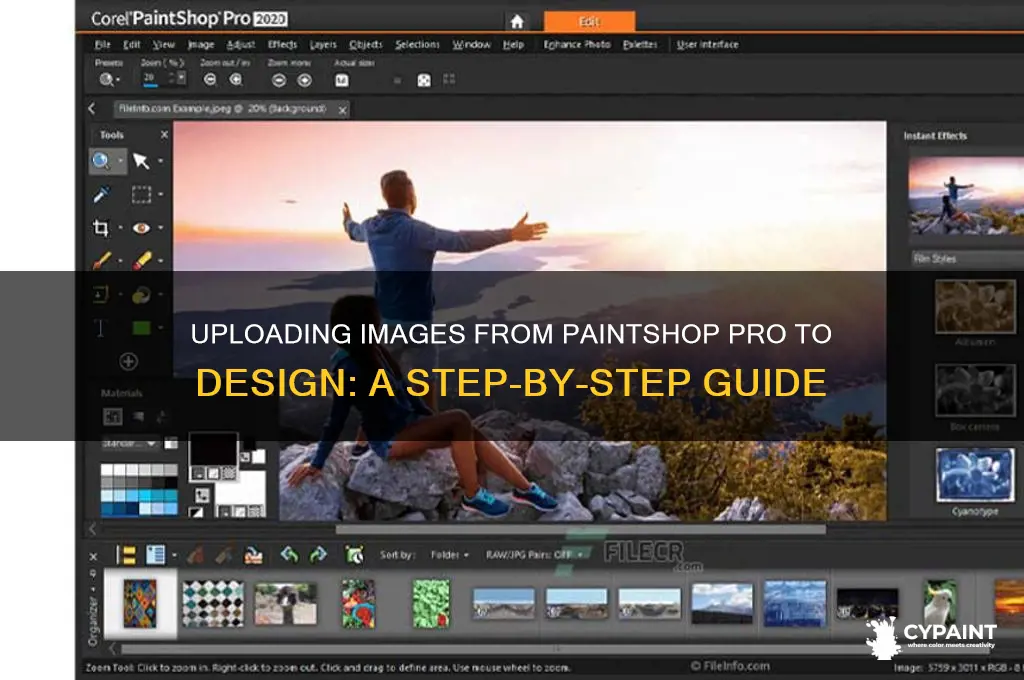Image resolution: width=1024 pixels, height=680 pixels.
Task: Close the FileInfo.com Example.jpeg document tab
Action: 342,110
